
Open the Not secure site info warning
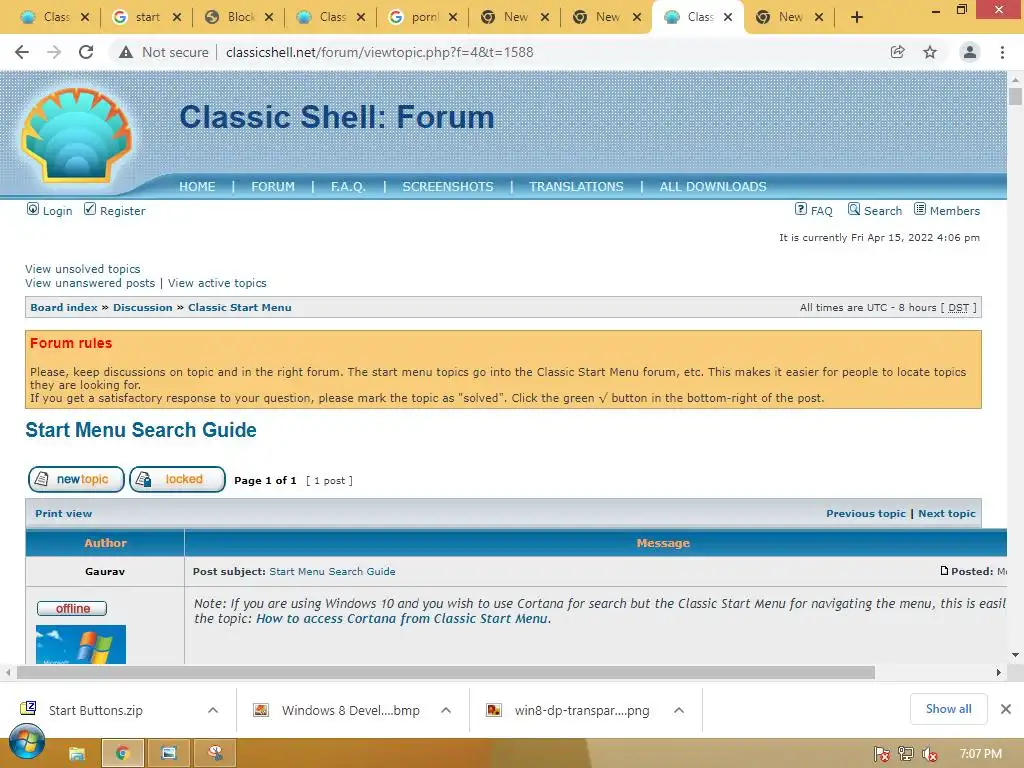[164, 52]
